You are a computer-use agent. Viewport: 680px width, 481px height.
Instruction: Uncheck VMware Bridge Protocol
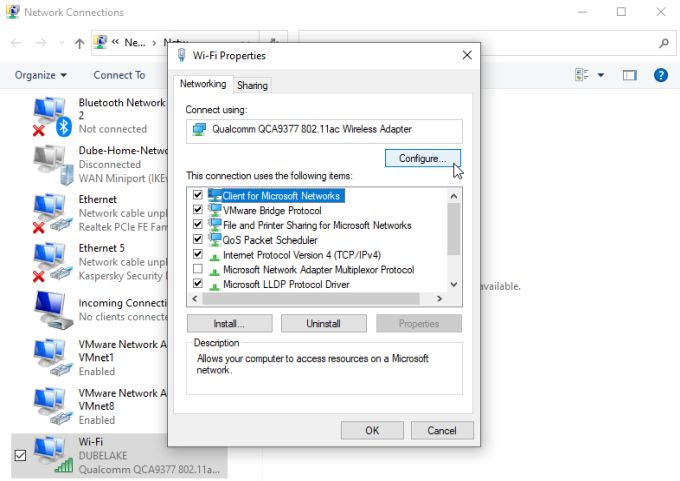coord(198,209)
